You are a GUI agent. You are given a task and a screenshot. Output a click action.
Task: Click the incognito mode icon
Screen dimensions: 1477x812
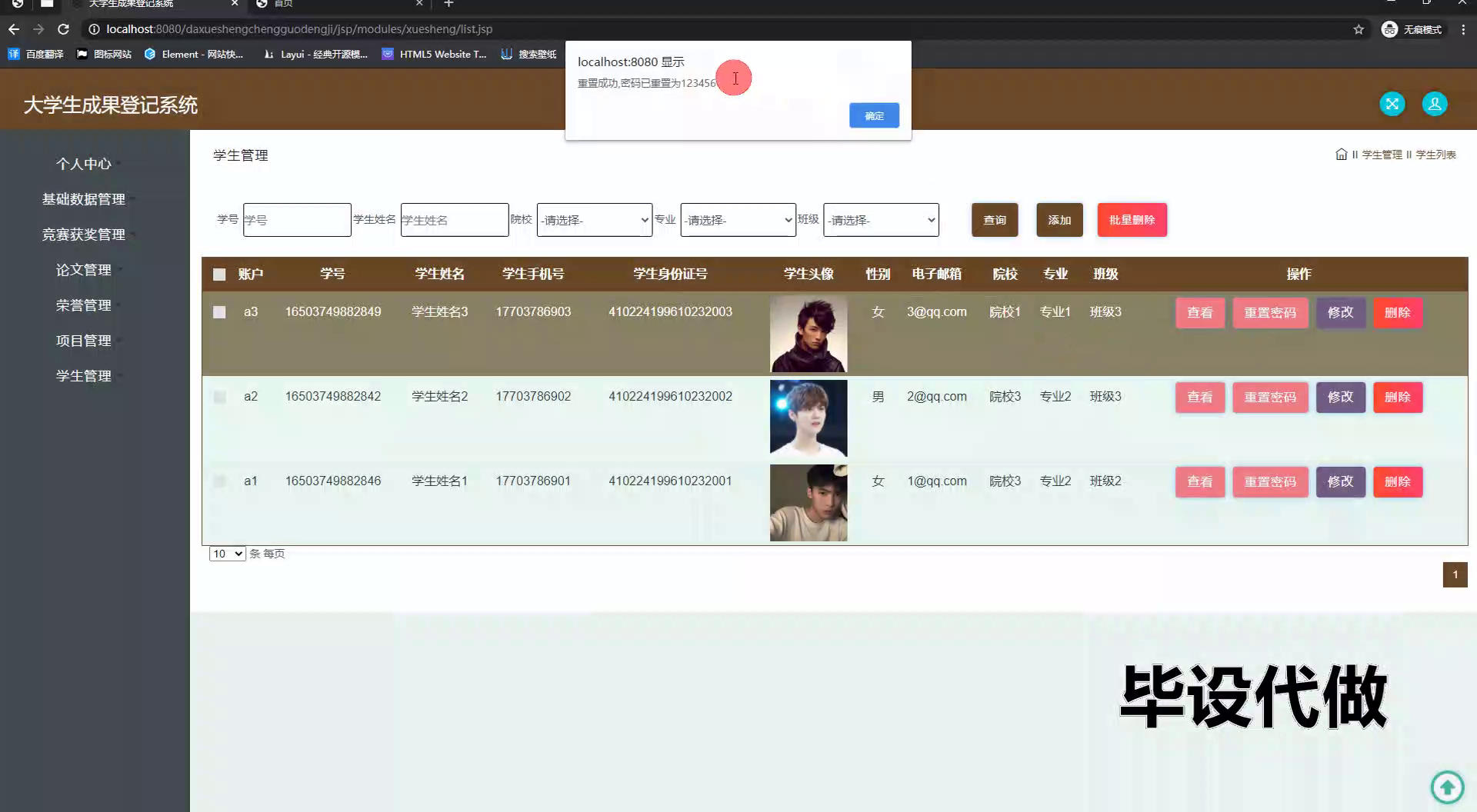[1389, 29]
